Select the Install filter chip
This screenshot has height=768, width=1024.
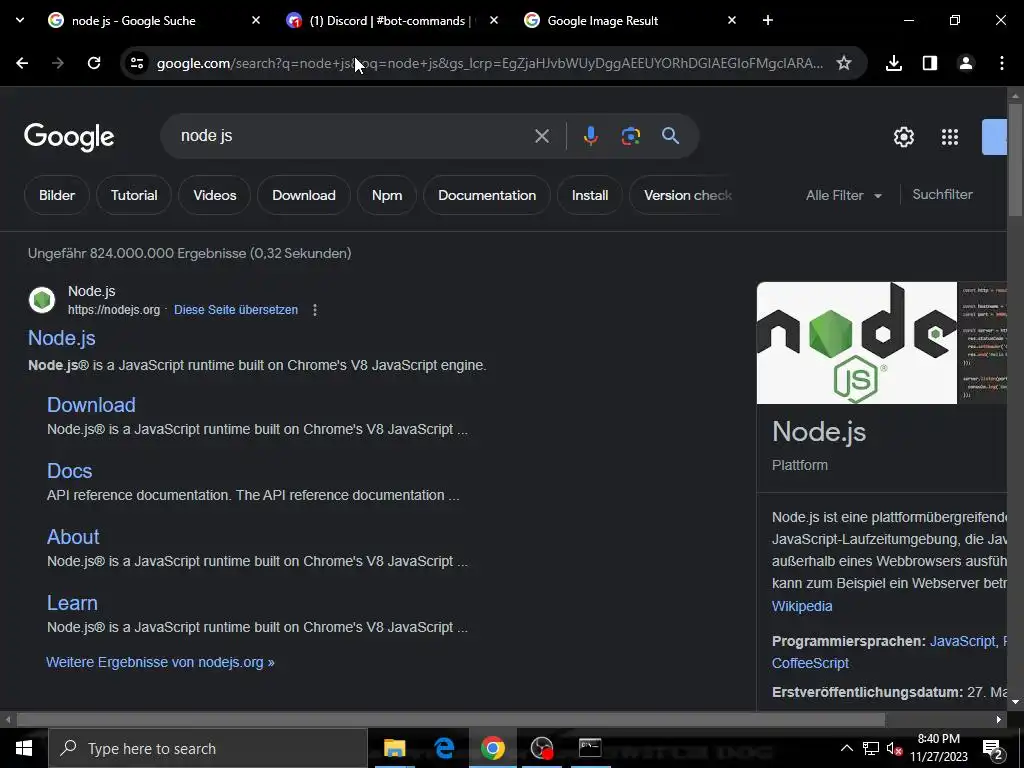click(590, 195)
